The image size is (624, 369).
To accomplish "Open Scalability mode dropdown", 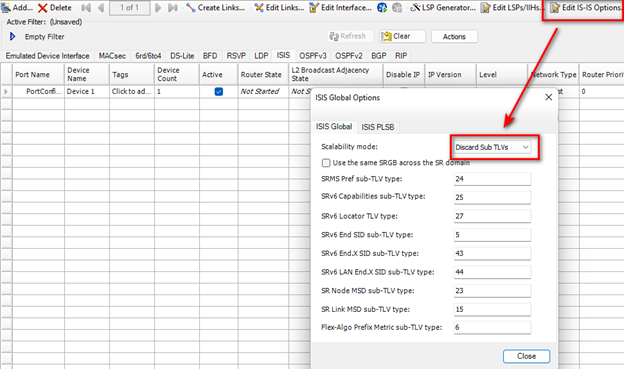I will pos(492,147).
